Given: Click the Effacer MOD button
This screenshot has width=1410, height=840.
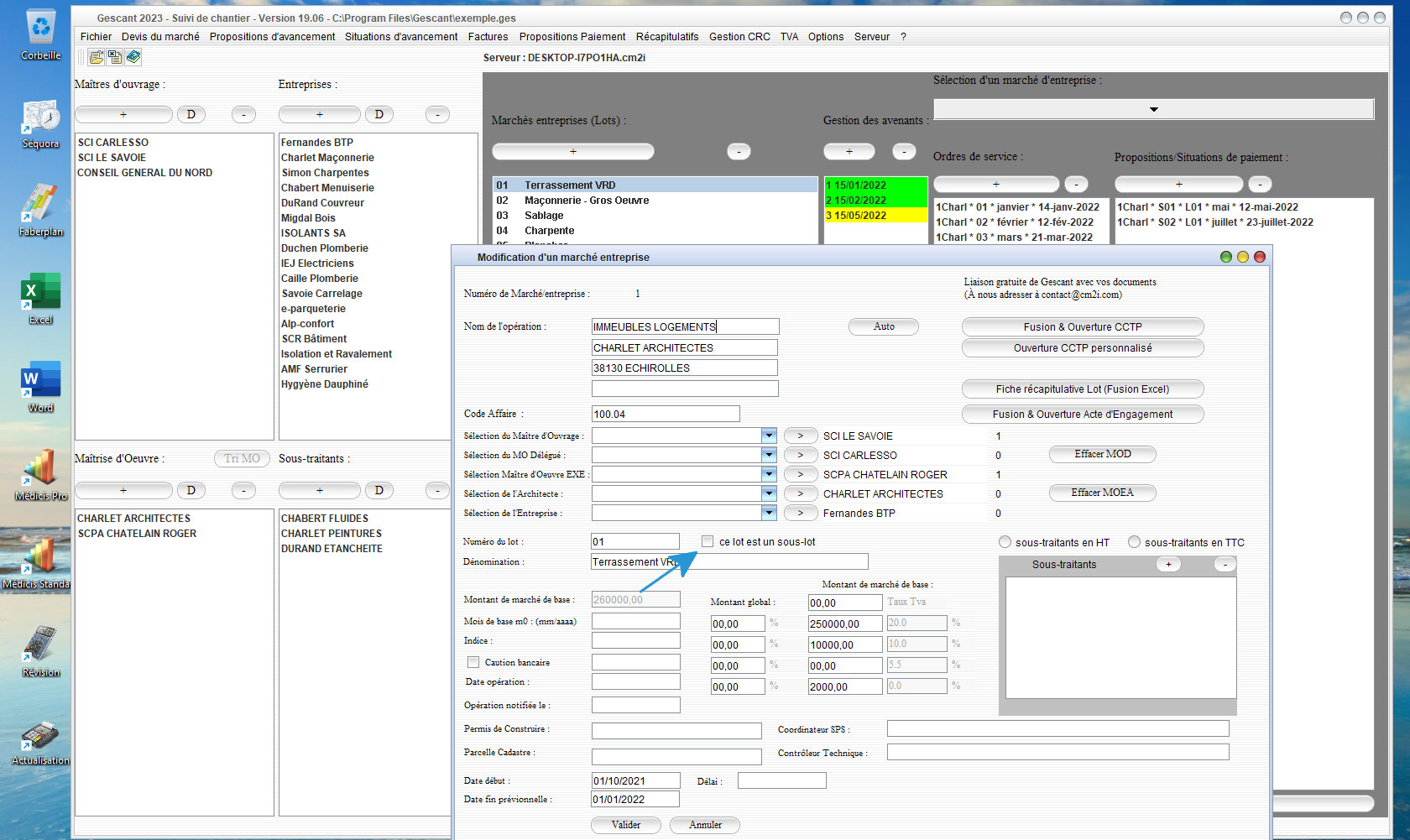Looking at the screenshot, I should pyautogui.click(x=1103, y=454).
